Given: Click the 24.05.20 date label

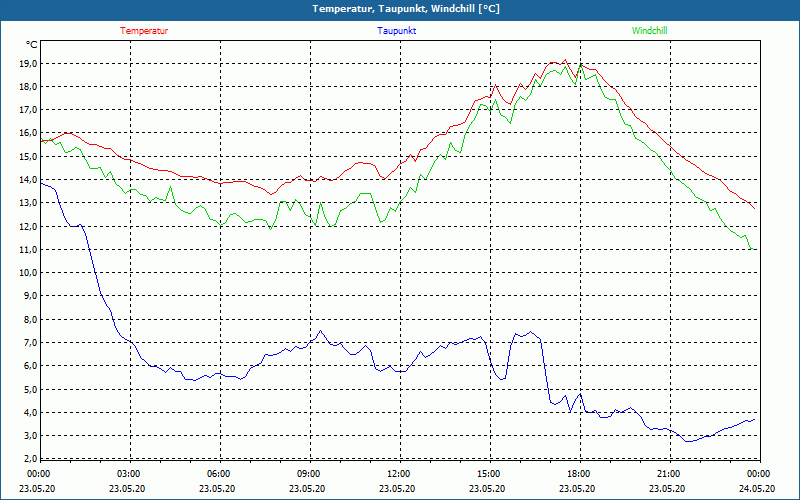Looking at the screenshot, I should (757, 489).
